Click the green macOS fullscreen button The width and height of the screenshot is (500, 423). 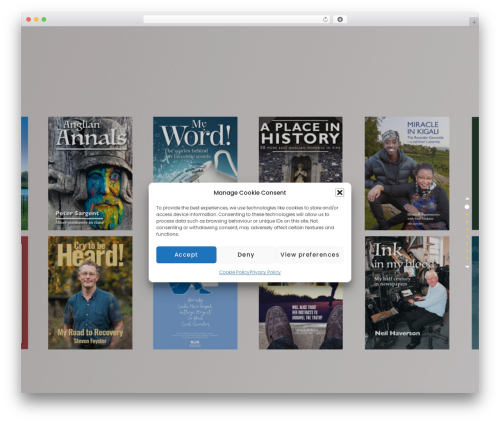pyautogui.click(x=44, y=19)
